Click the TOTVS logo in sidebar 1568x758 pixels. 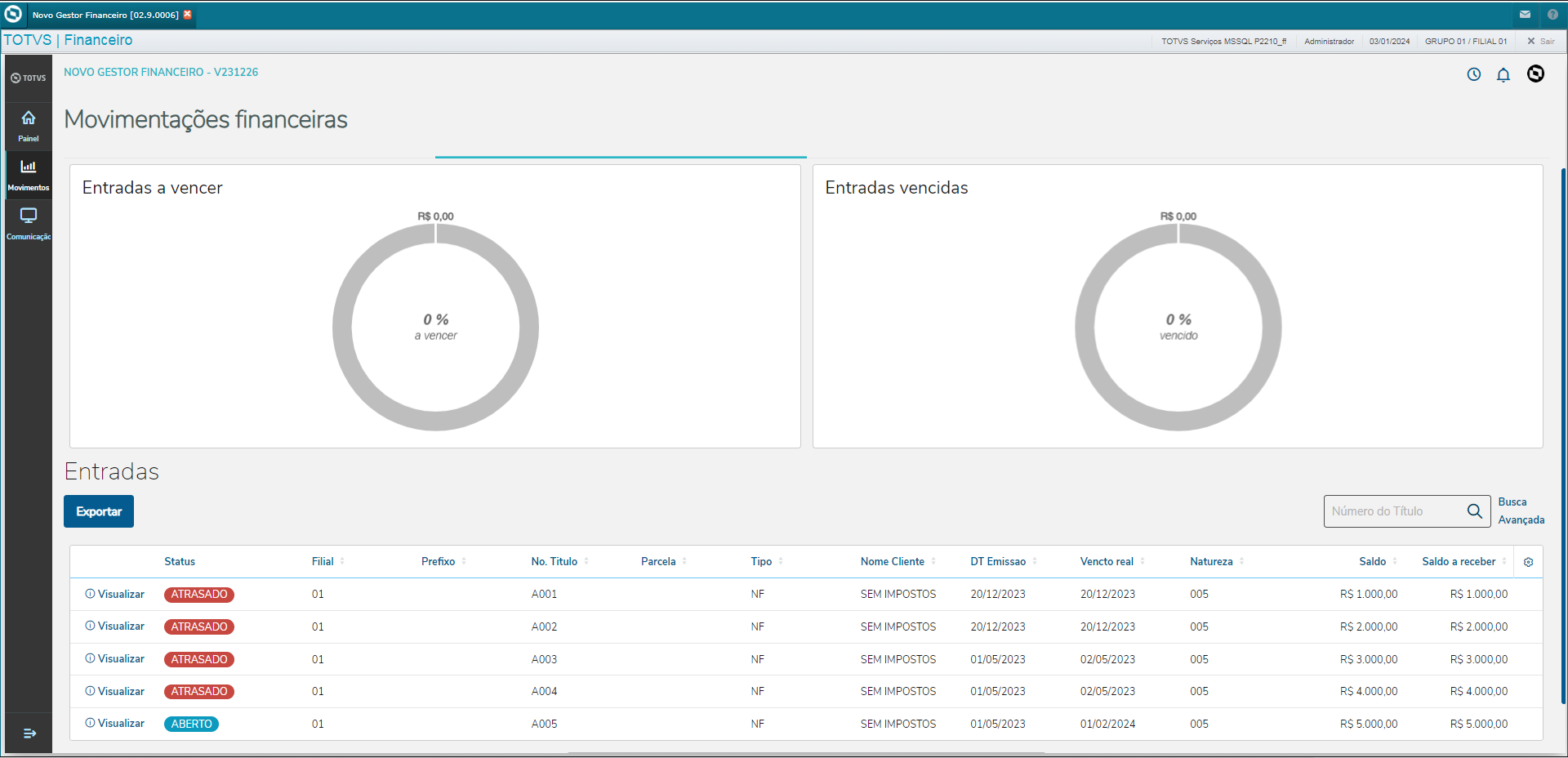click(29, 78)
